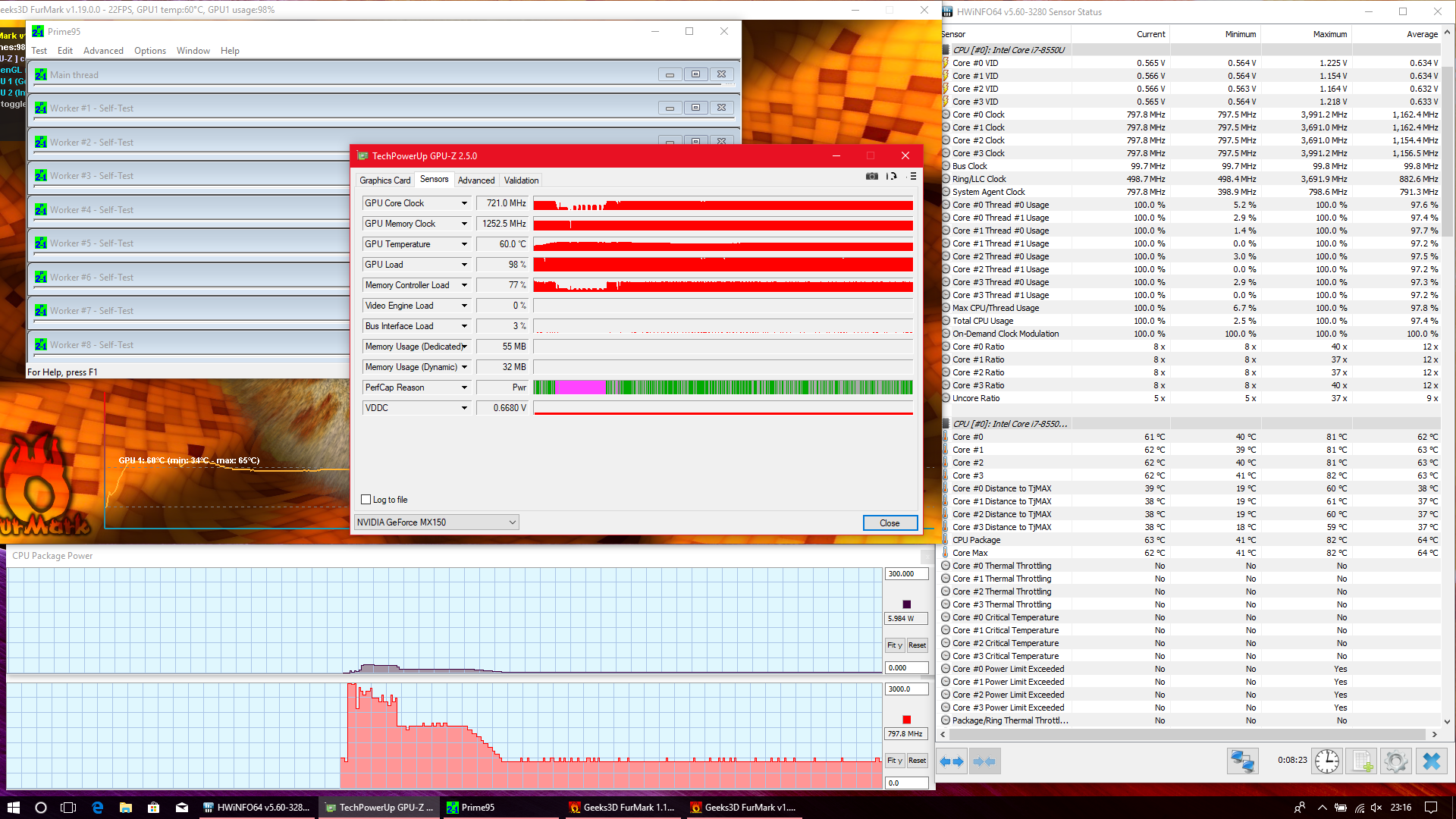
Task: Open Microsoft Edge from the taskbar
Action: click(x=98, y=808)
